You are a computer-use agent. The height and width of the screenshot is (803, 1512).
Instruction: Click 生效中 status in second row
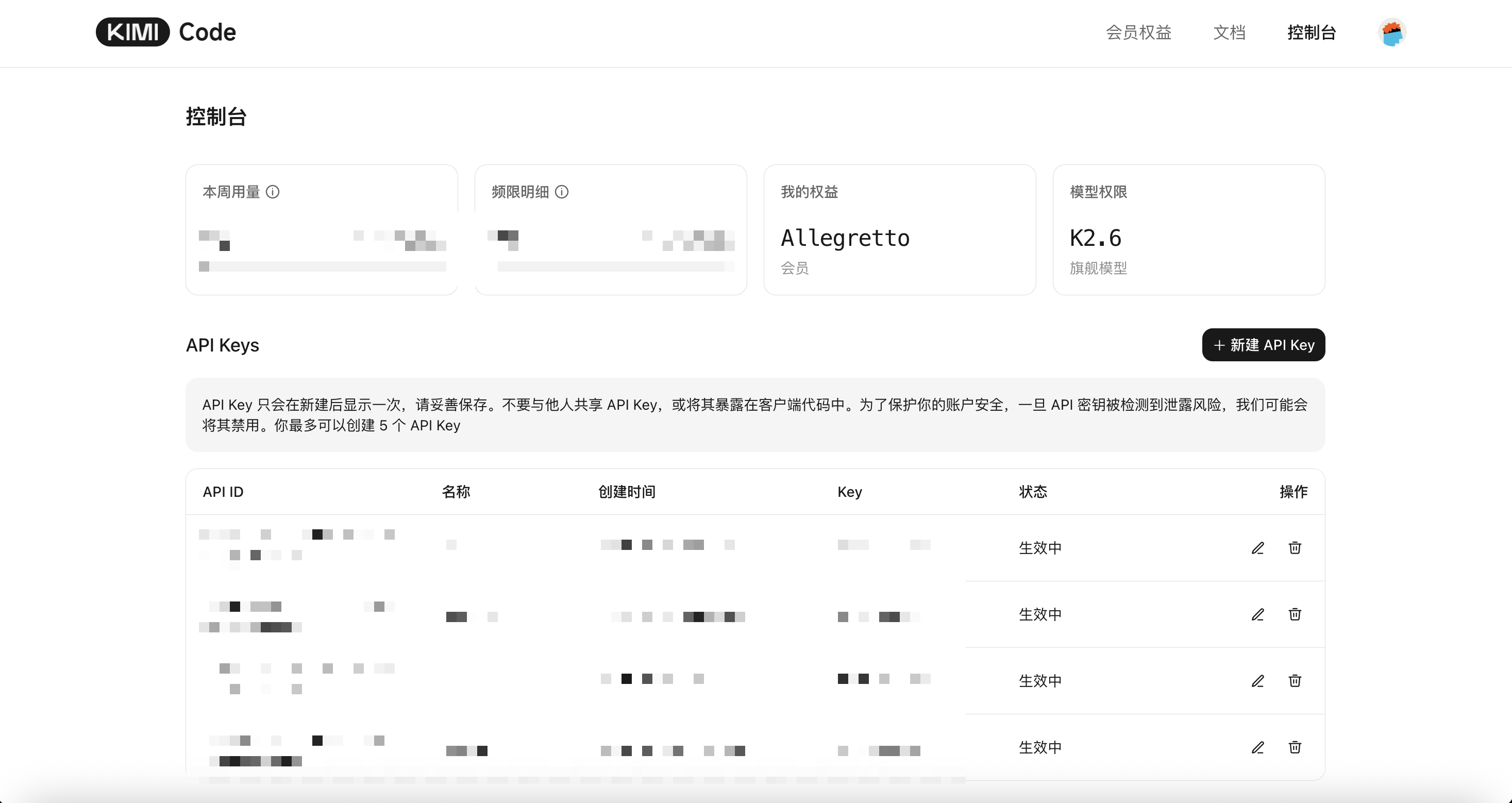pos(1040,614)
